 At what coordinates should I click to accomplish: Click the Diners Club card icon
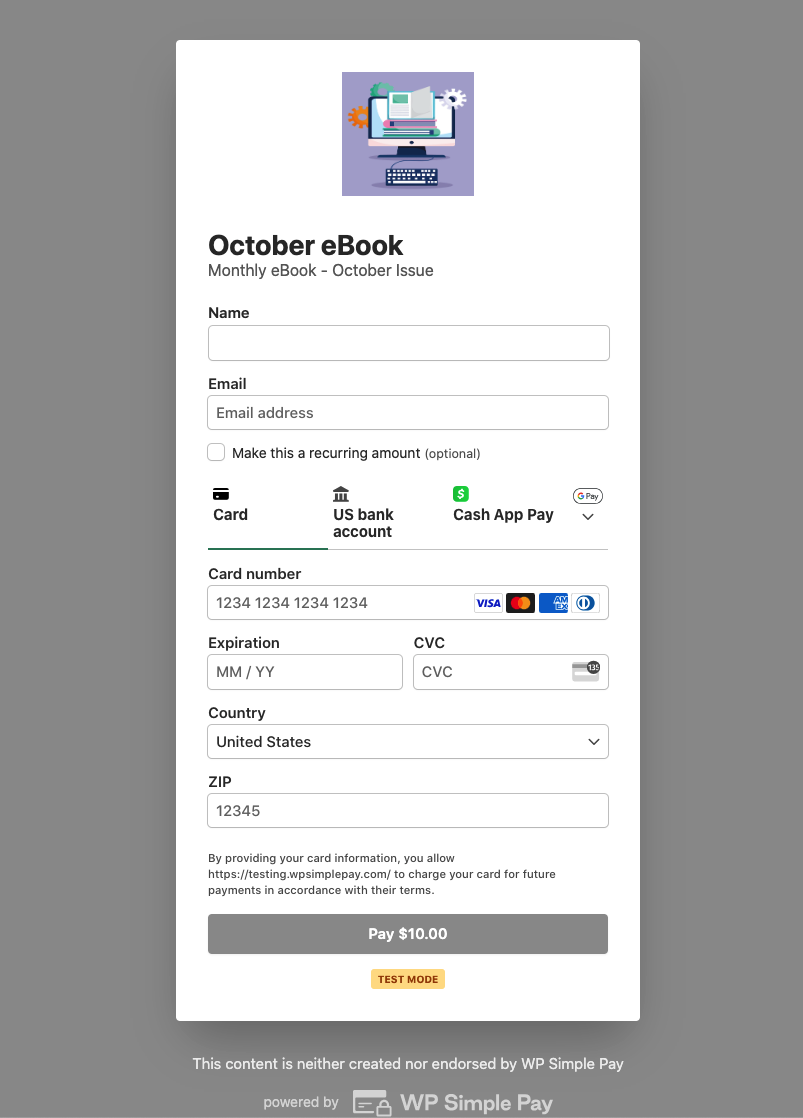pyautogui.click(x=586, y=603)
